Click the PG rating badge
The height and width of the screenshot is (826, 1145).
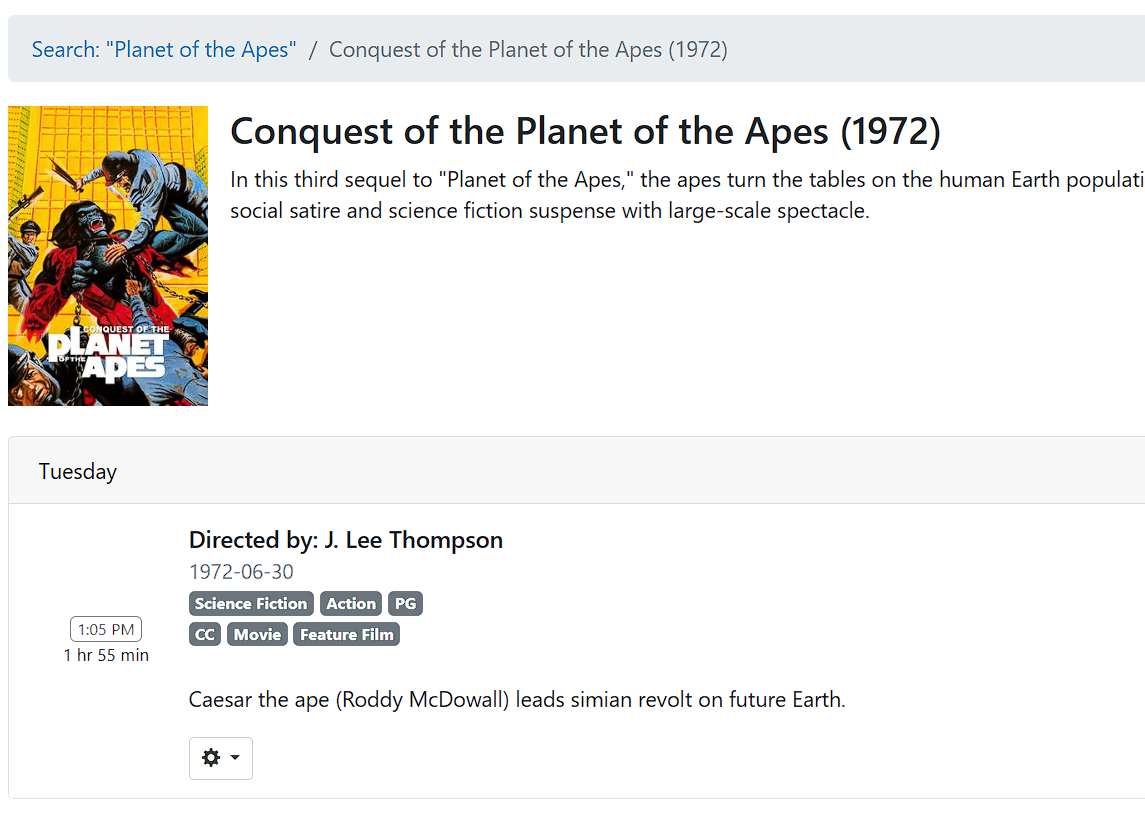coord(405,604)
